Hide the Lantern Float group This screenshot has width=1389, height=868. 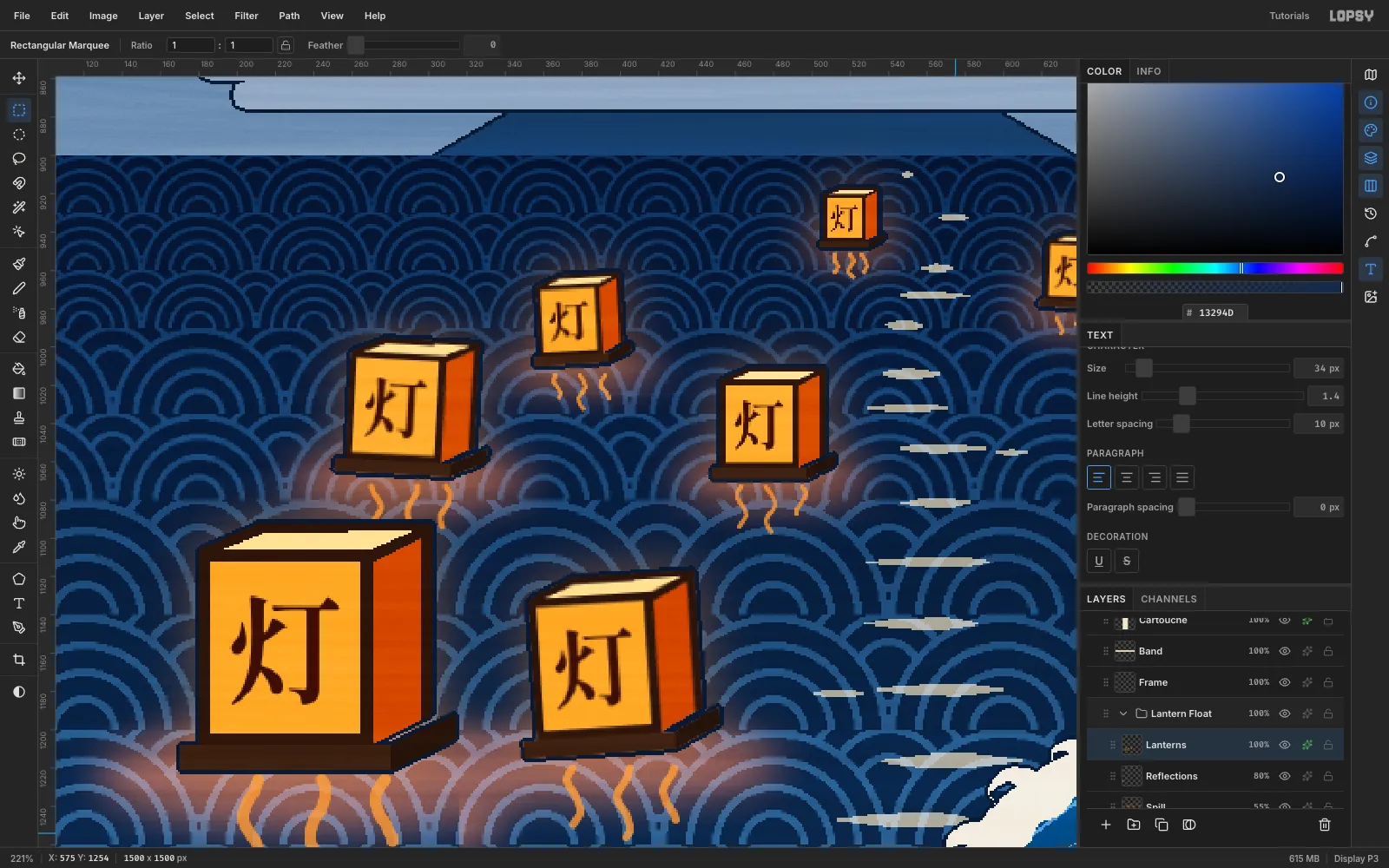pyautogui.click(x=1285, y=713)
